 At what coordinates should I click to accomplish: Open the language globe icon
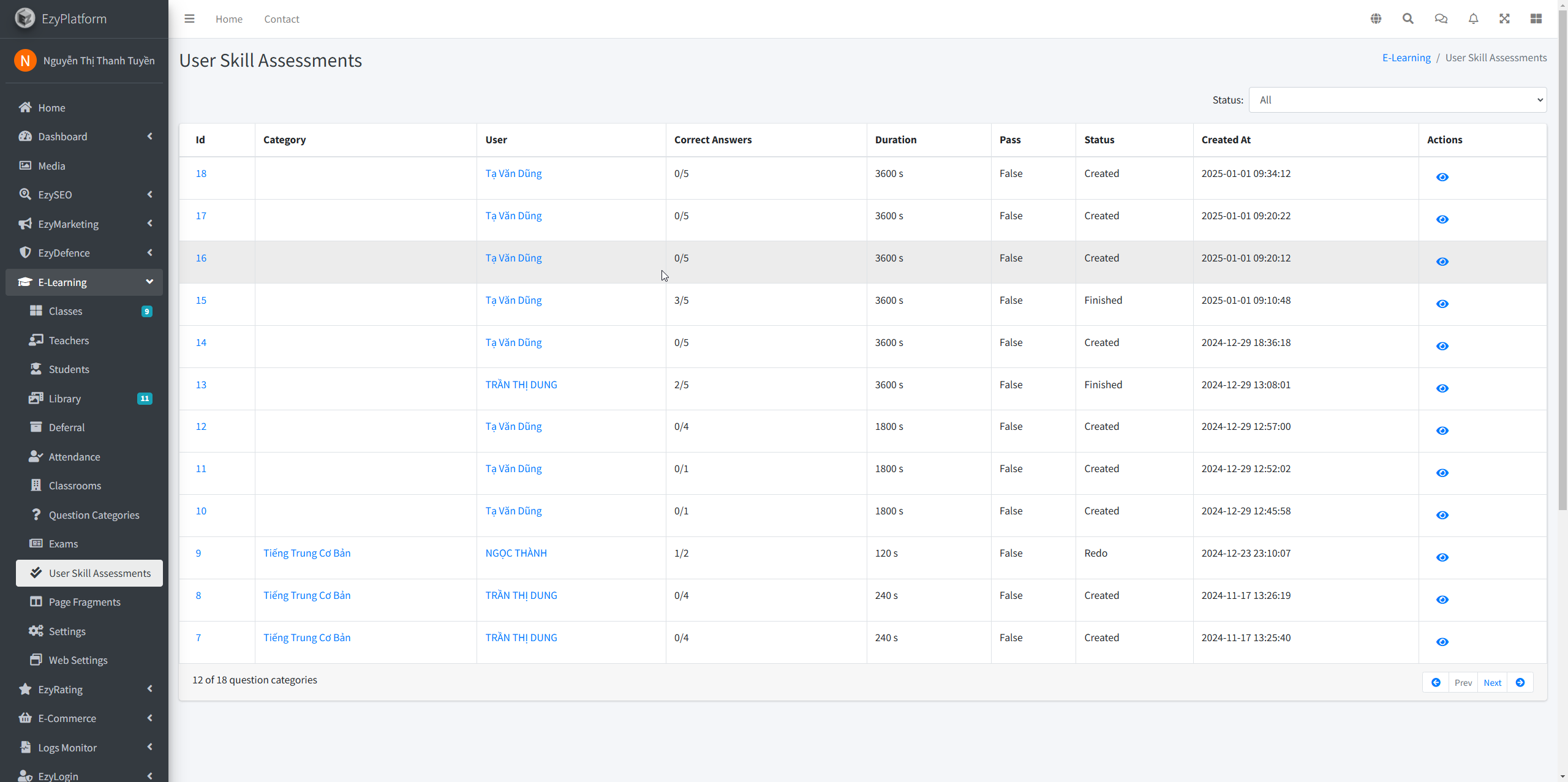point(1376,19)
